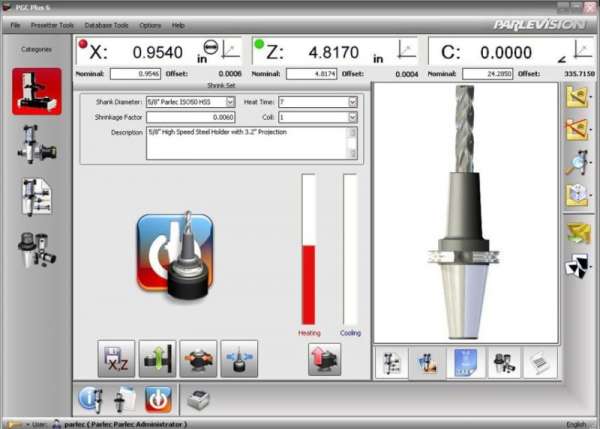Image resolution: width=600 pixels, height=429 pixels.
Task: Select the tool list document category icon
Action: [37, 197]
